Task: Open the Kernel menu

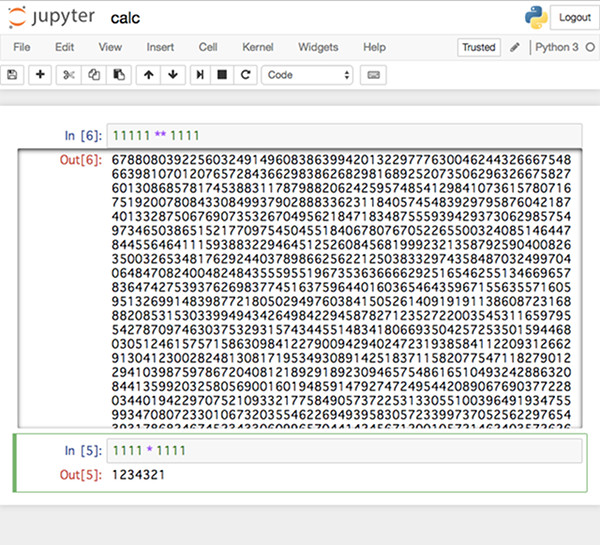Action: [x=257, y=47]
